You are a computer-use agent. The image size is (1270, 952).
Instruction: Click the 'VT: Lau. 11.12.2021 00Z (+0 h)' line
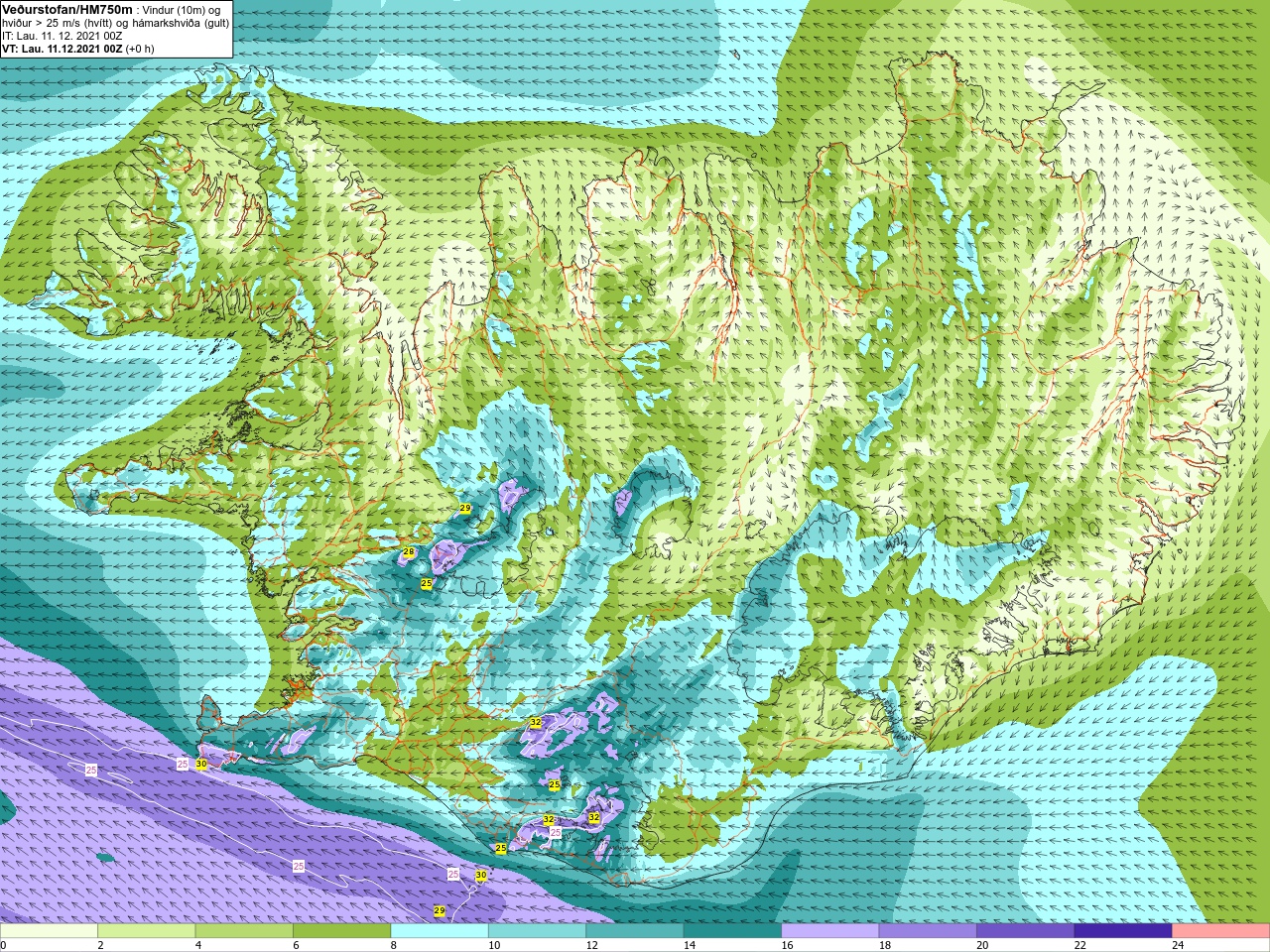tap(77, 49)
